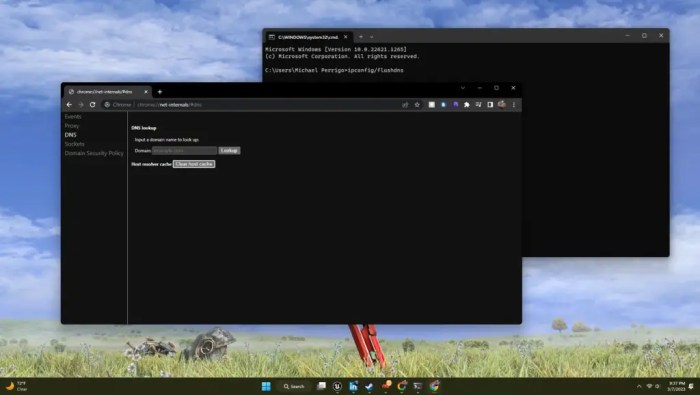Viewport: 700px width, 395px height.
Task: Click the blue extension icon in toolbar
Action: click(443, 104)
